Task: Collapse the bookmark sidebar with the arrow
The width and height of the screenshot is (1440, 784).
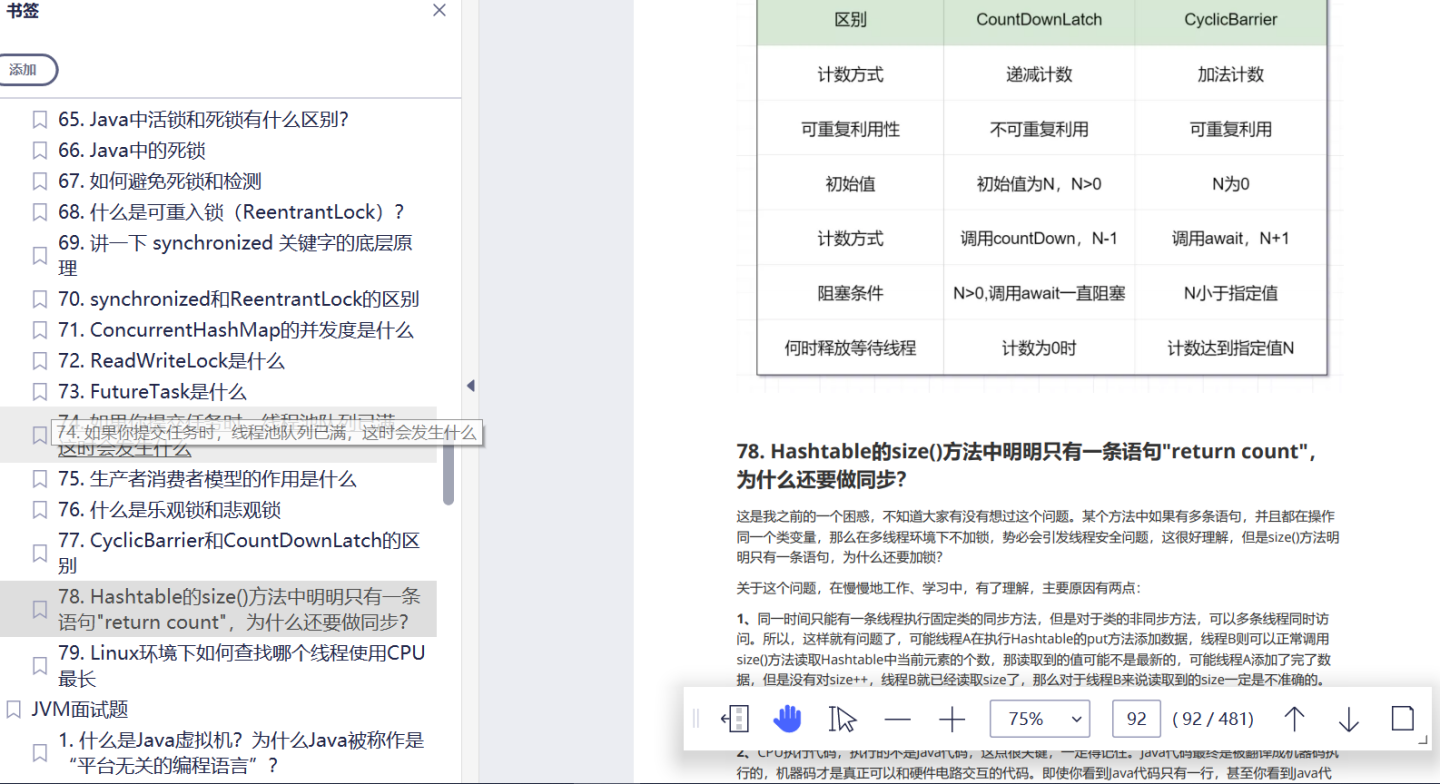Action: [470, 385]
